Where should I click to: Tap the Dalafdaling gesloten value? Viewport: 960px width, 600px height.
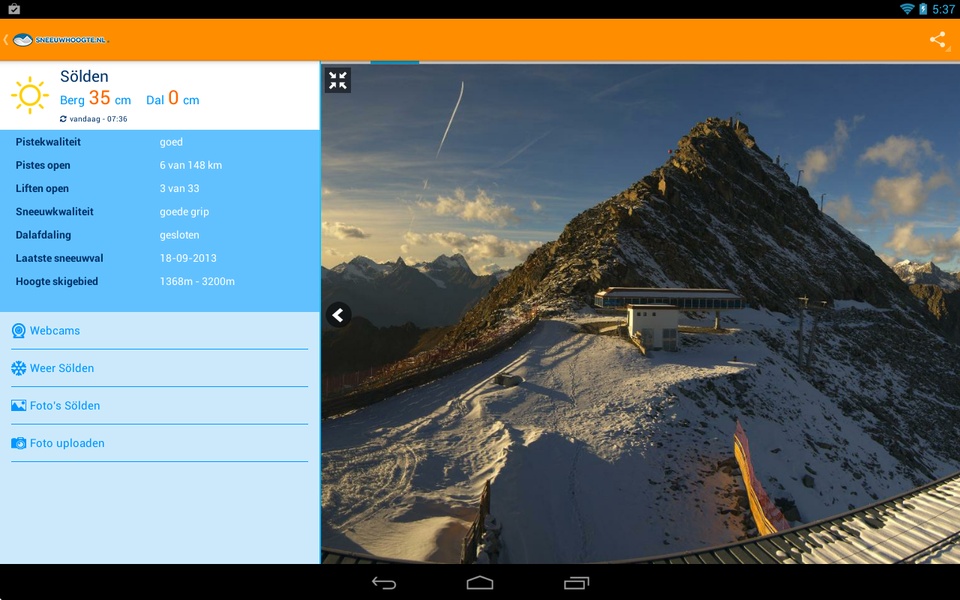179,235
